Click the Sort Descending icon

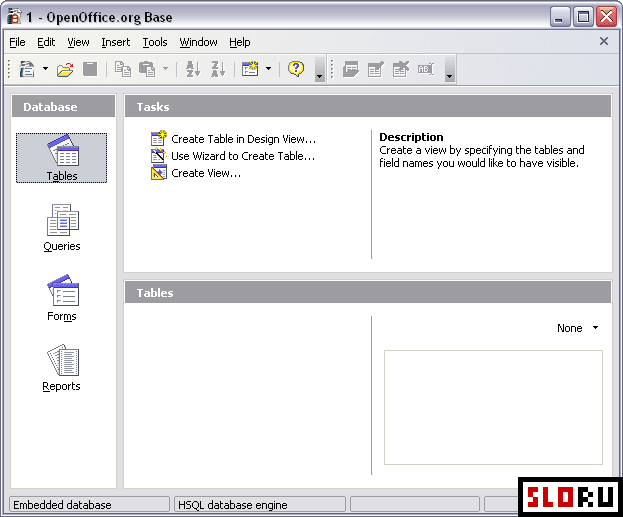click(218, 69)
